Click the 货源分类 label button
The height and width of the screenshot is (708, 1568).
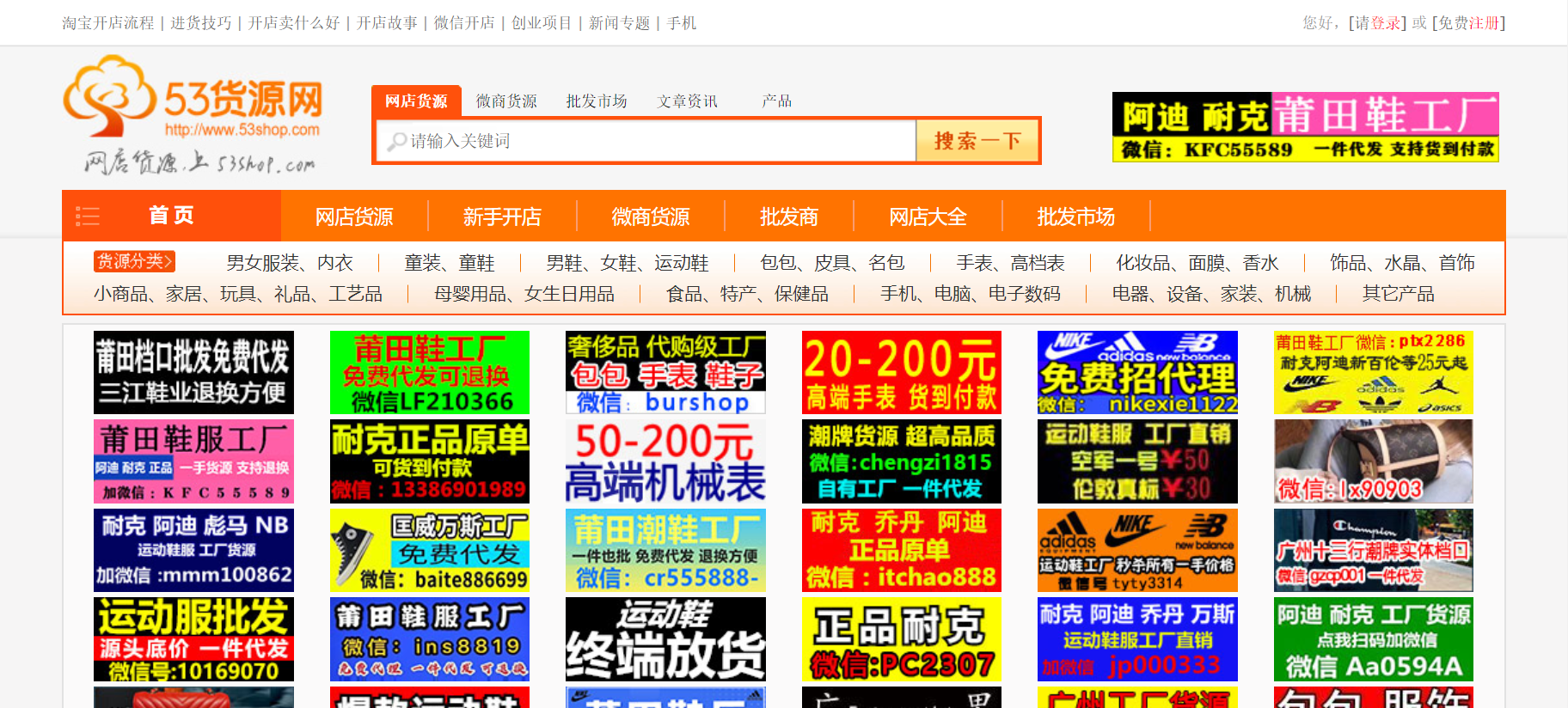134,261
